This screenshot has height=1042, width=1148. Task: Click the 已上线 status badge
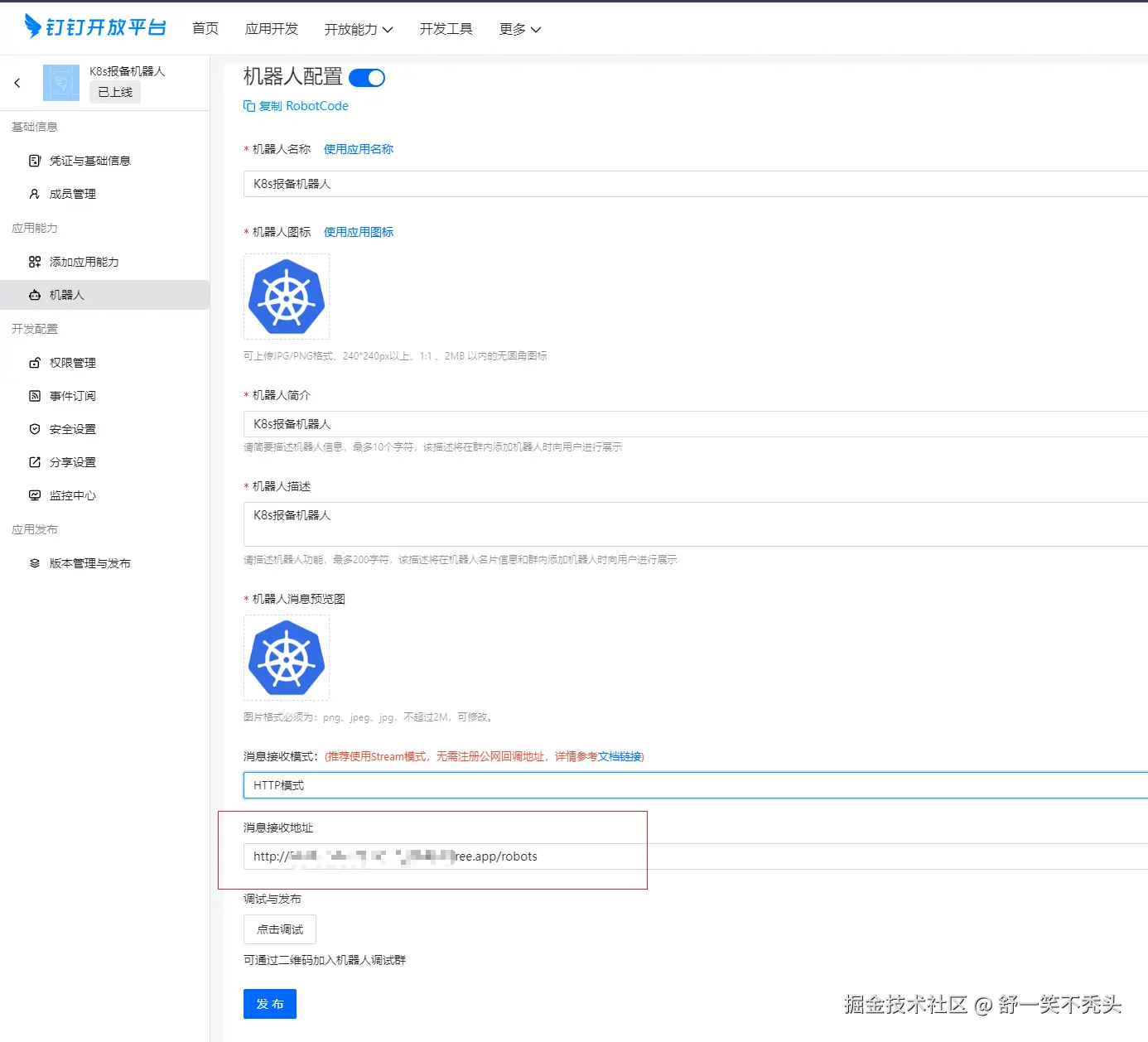click(115, 92)
